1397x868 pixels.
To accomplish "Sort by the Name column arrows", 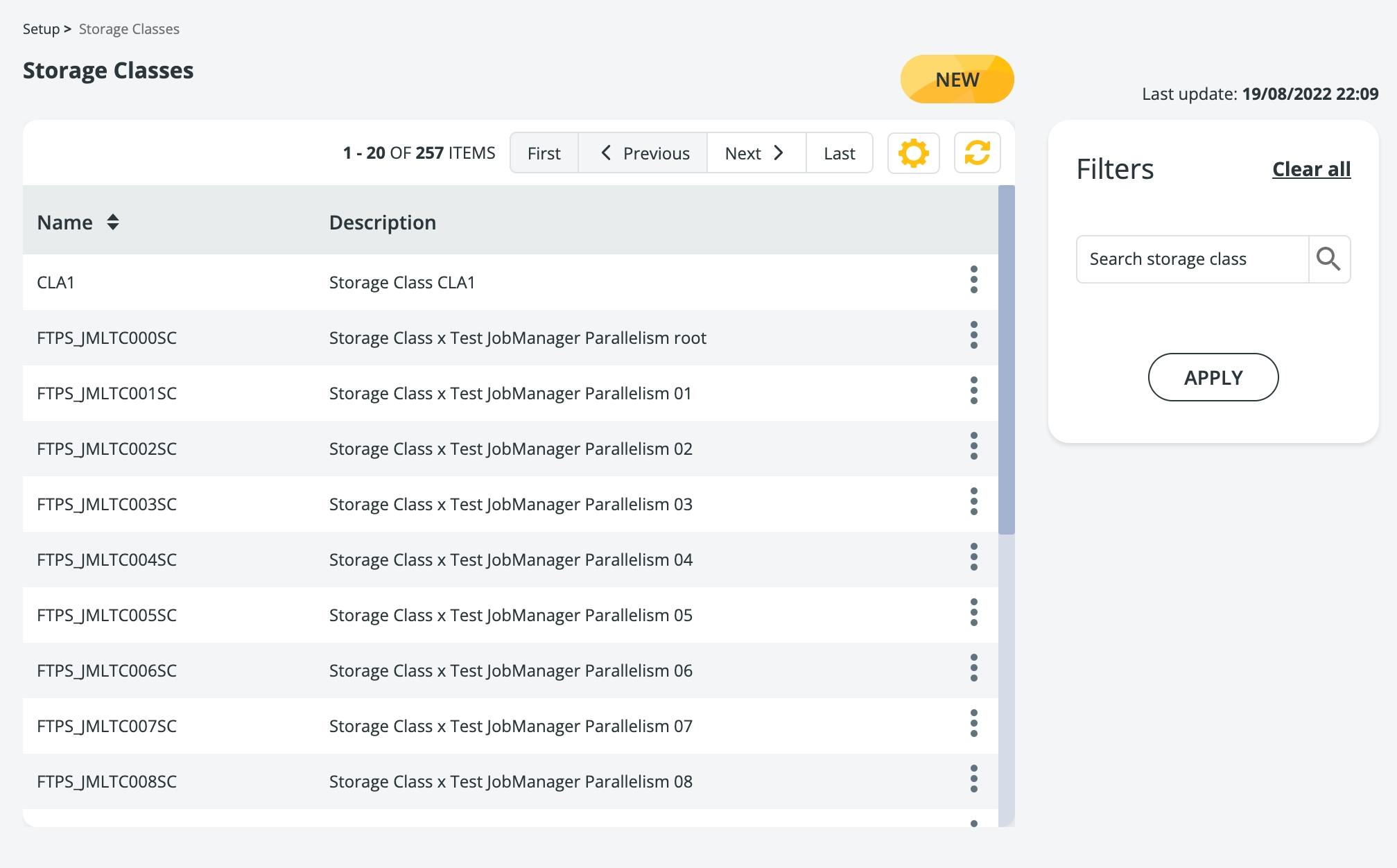I will 112,223.
